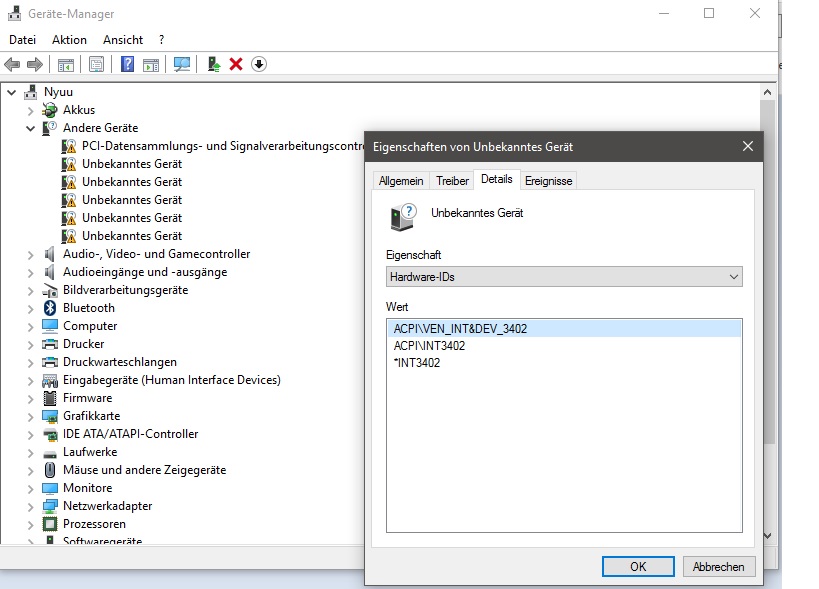Click the update driver green arrow icon
Screen dimensions: 819x589
click(x=214, y=64)
